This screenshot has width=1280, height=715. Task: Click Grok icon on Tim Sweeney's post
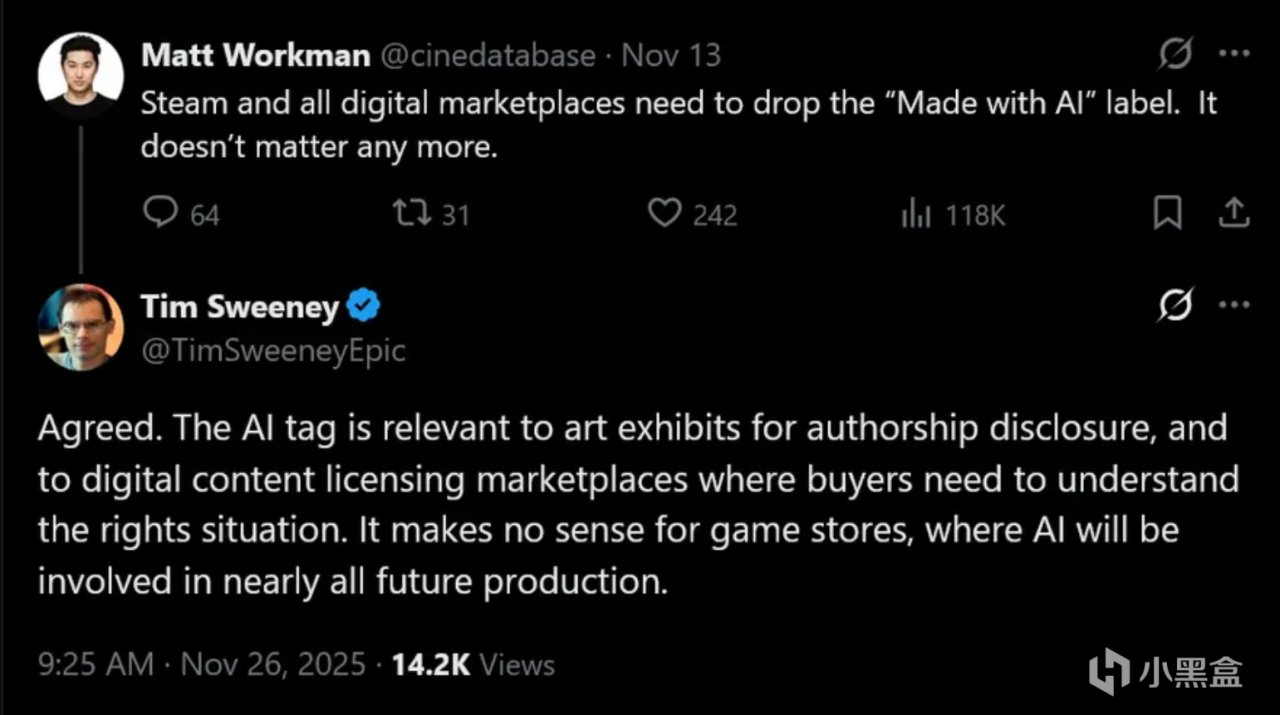click(1175, 307)
